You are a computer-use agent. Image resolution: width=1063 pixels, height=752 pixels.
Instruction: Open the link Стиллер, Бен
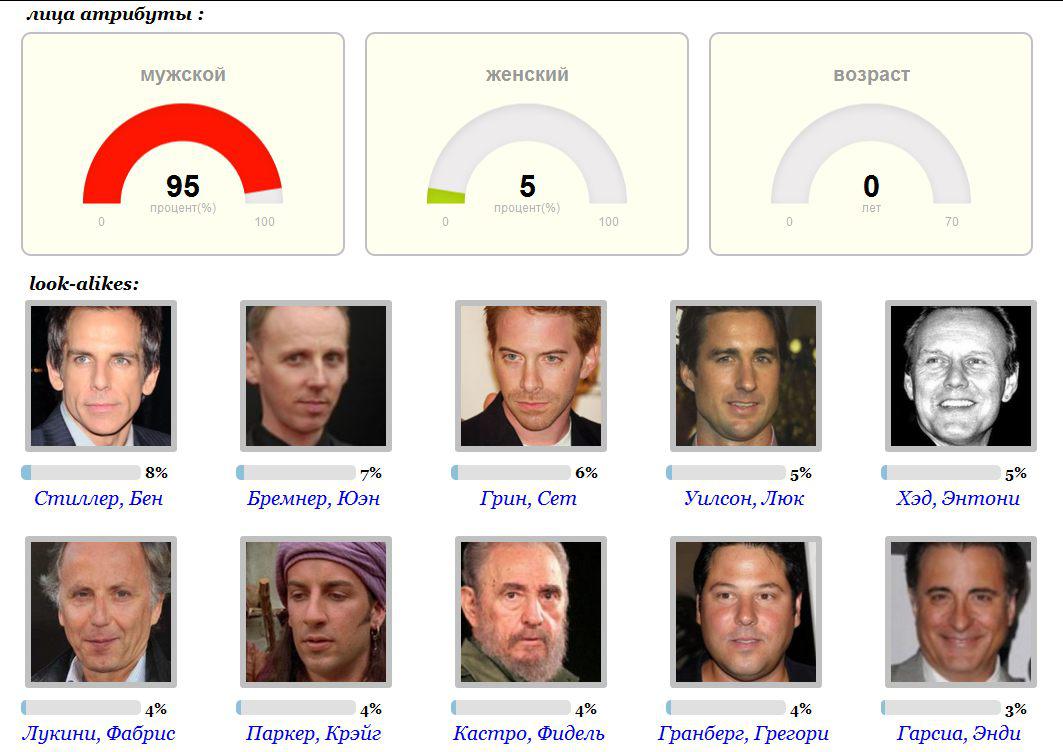[98, 498]
